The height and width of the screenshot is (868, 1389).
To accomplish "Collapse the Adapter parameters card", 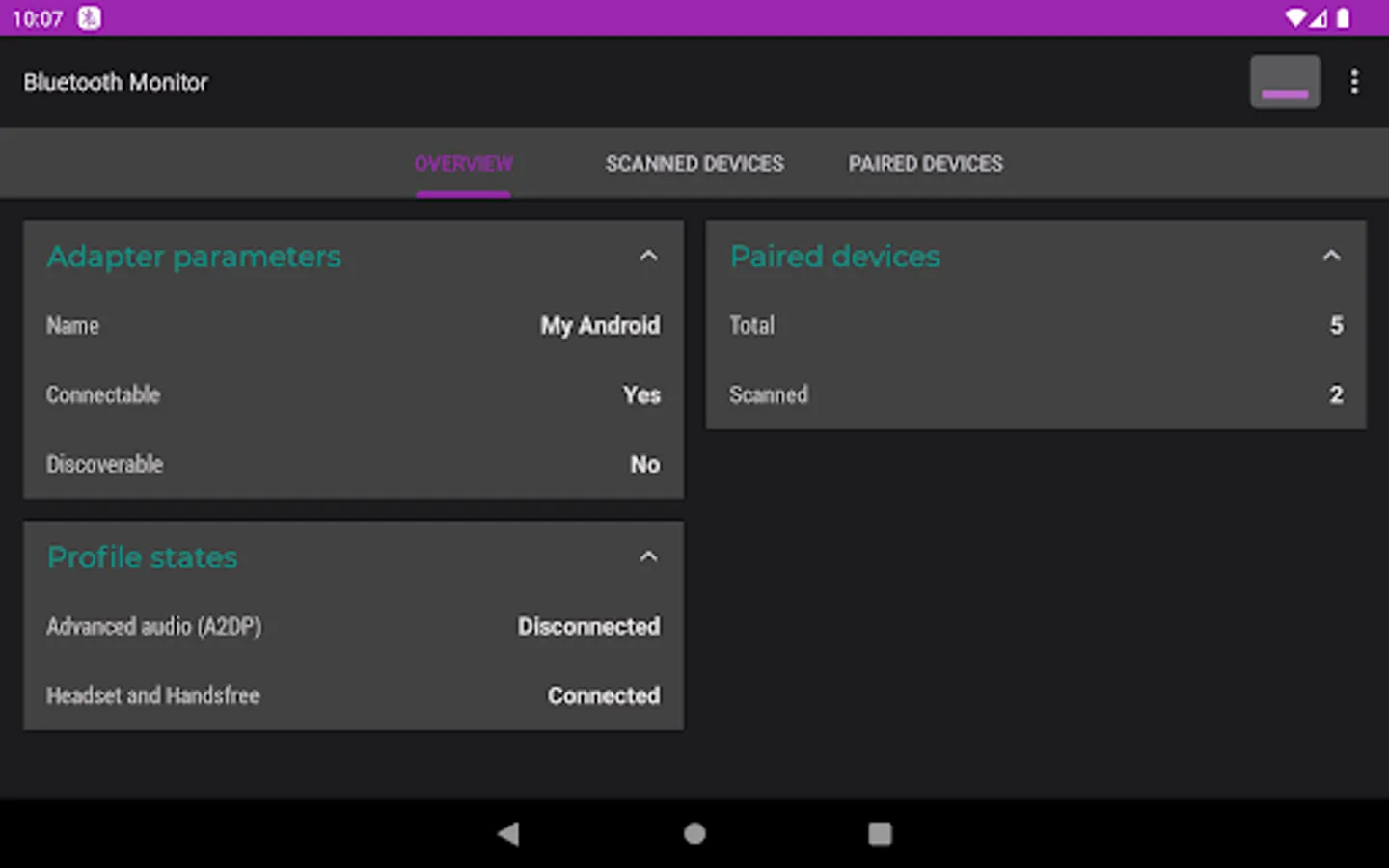I will point(648,256).
